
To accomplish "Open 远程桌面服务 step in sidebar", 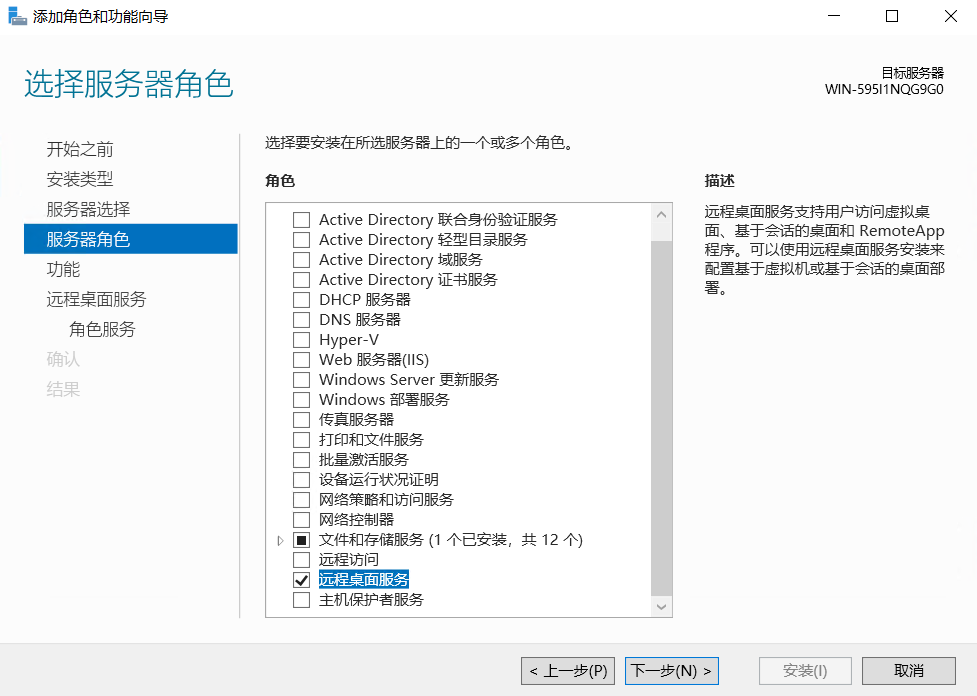I will point(96,299).
